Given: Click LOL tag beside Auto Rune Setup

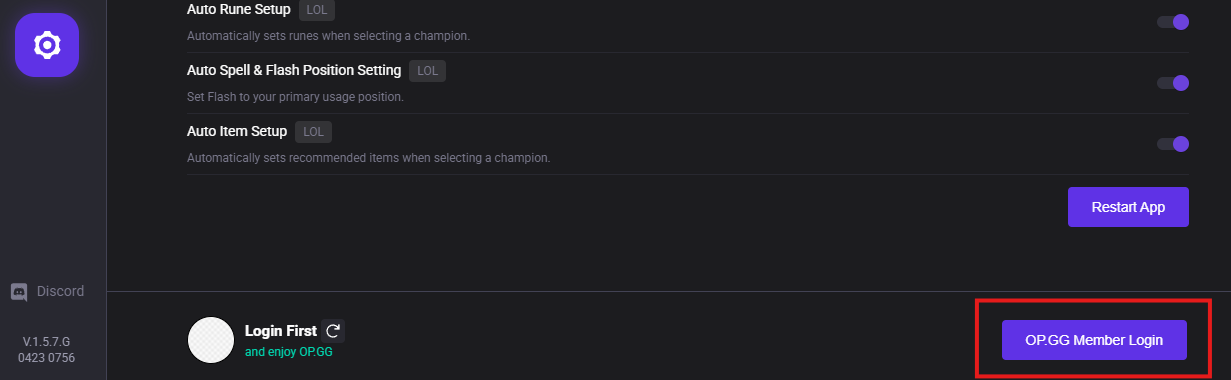Looking at the screenshot, I should coord(318,10).
